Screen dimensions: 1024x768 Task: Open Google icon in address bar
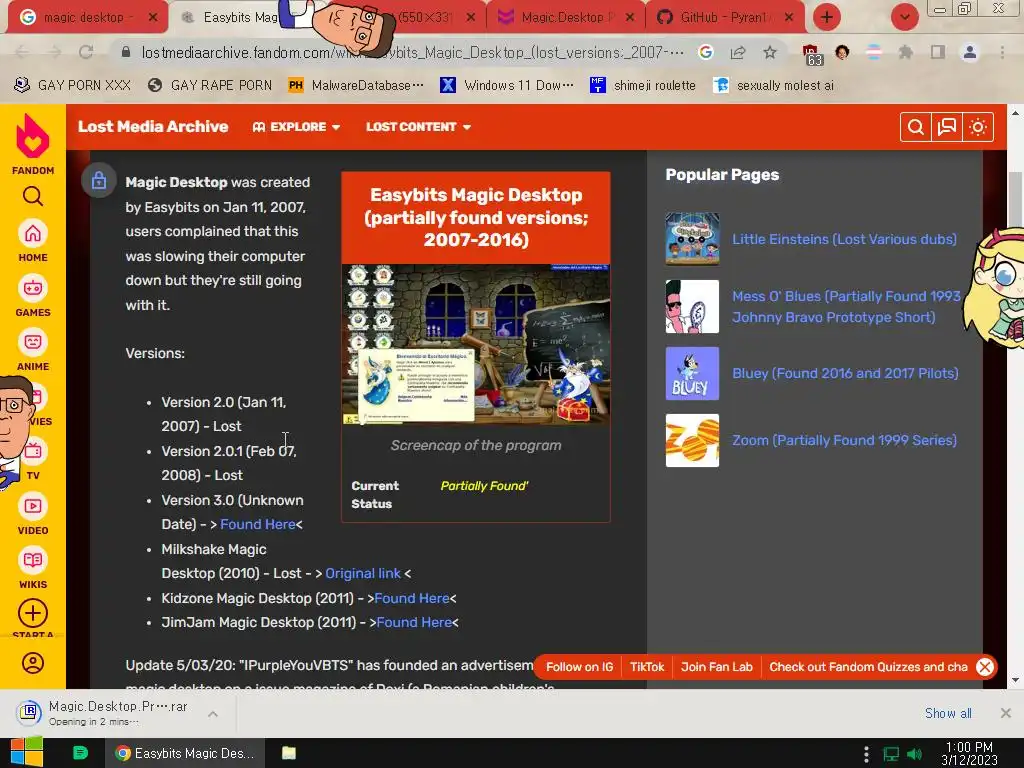point(705,52)
